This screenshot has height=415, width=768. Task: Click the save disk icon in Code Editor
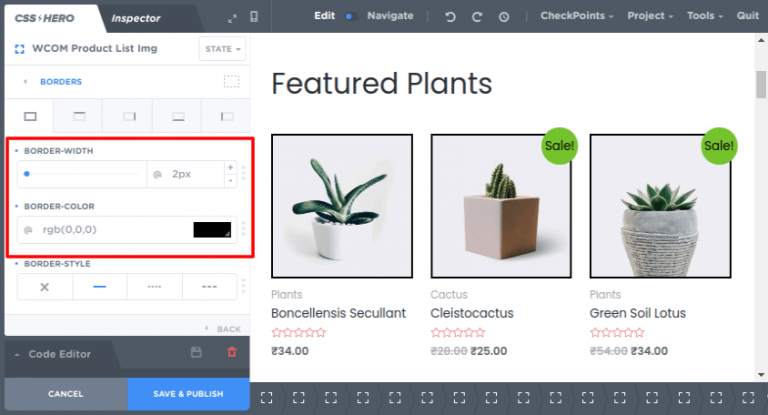(196, 352)
